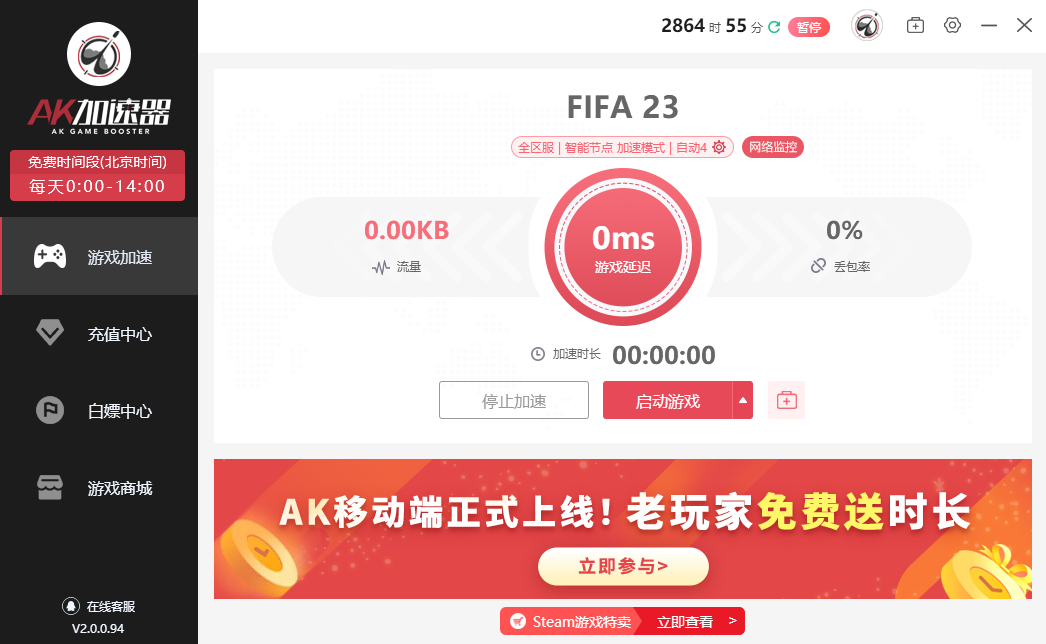Open the 充值中心 sidebar tab
The height and width of the screenshot is (644, 1046).
tap(99, 334)
